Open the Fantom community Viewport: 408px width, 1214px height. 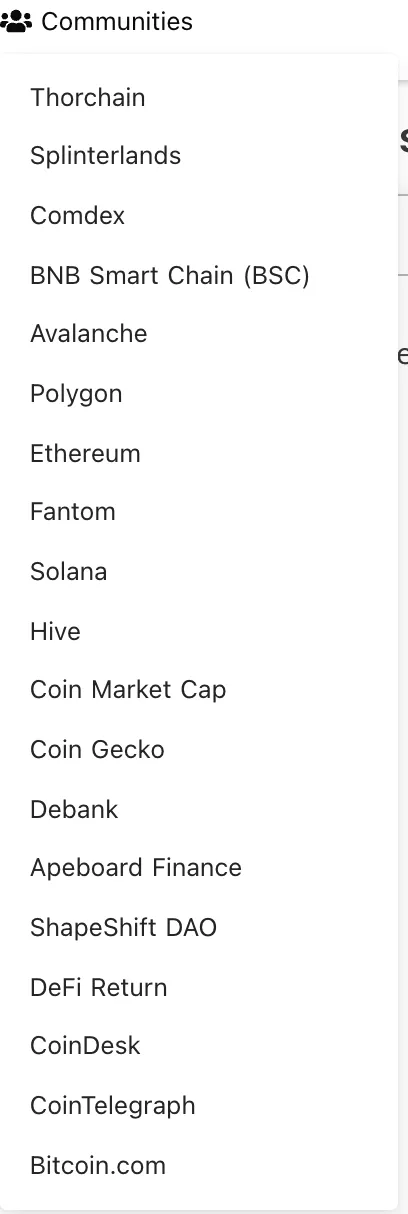pyautogui.click(x=199, y=512)
